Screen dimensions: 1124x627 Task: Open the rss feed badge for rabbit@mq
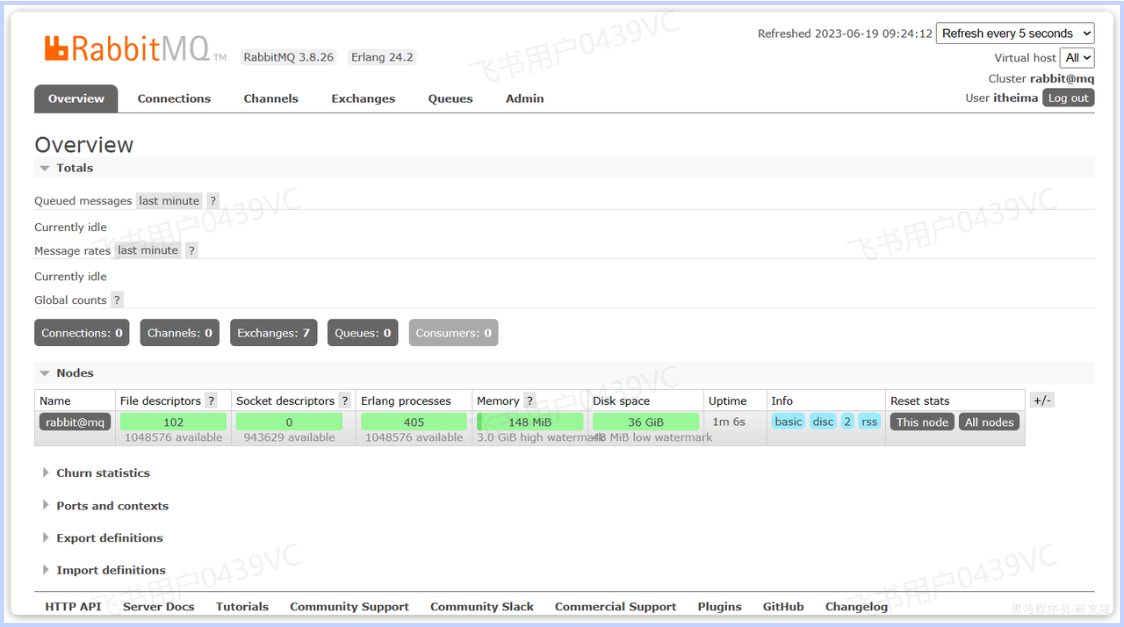click(868, 421)
